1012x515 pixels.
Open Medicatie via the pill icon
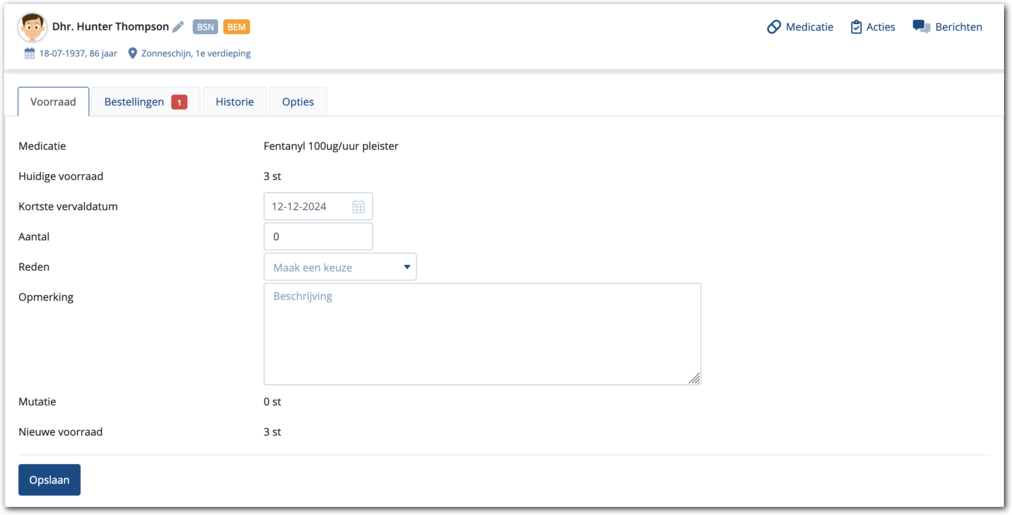(x=774, y=27)
